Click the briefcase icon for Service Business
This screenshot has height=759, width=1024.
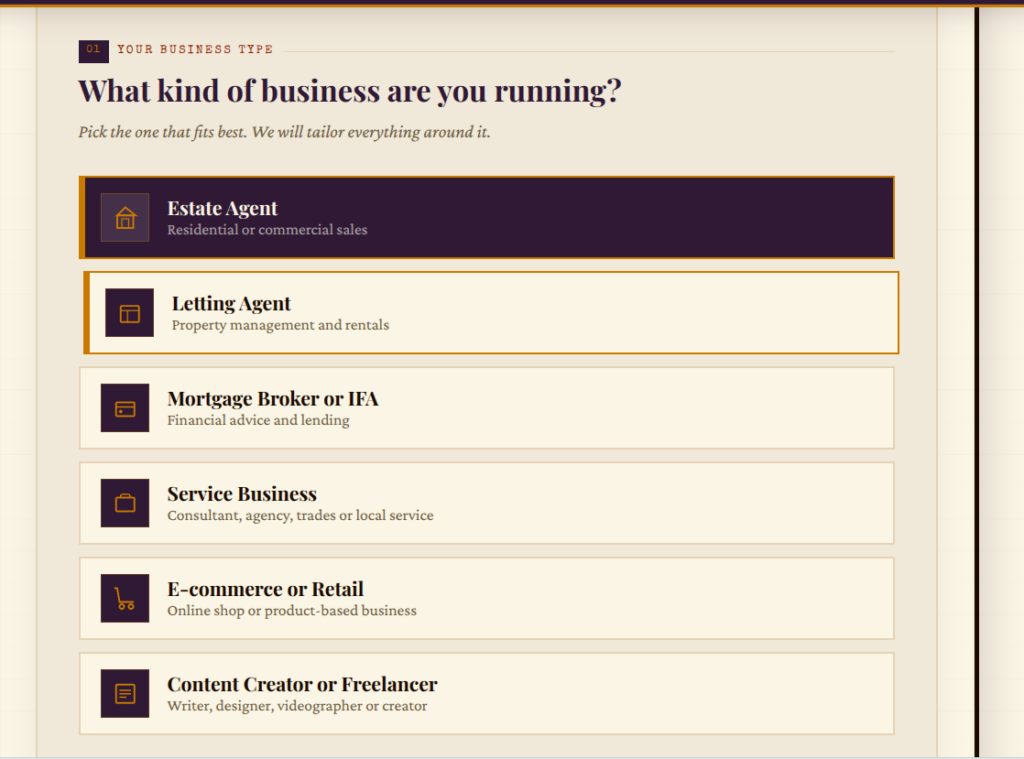125,504
